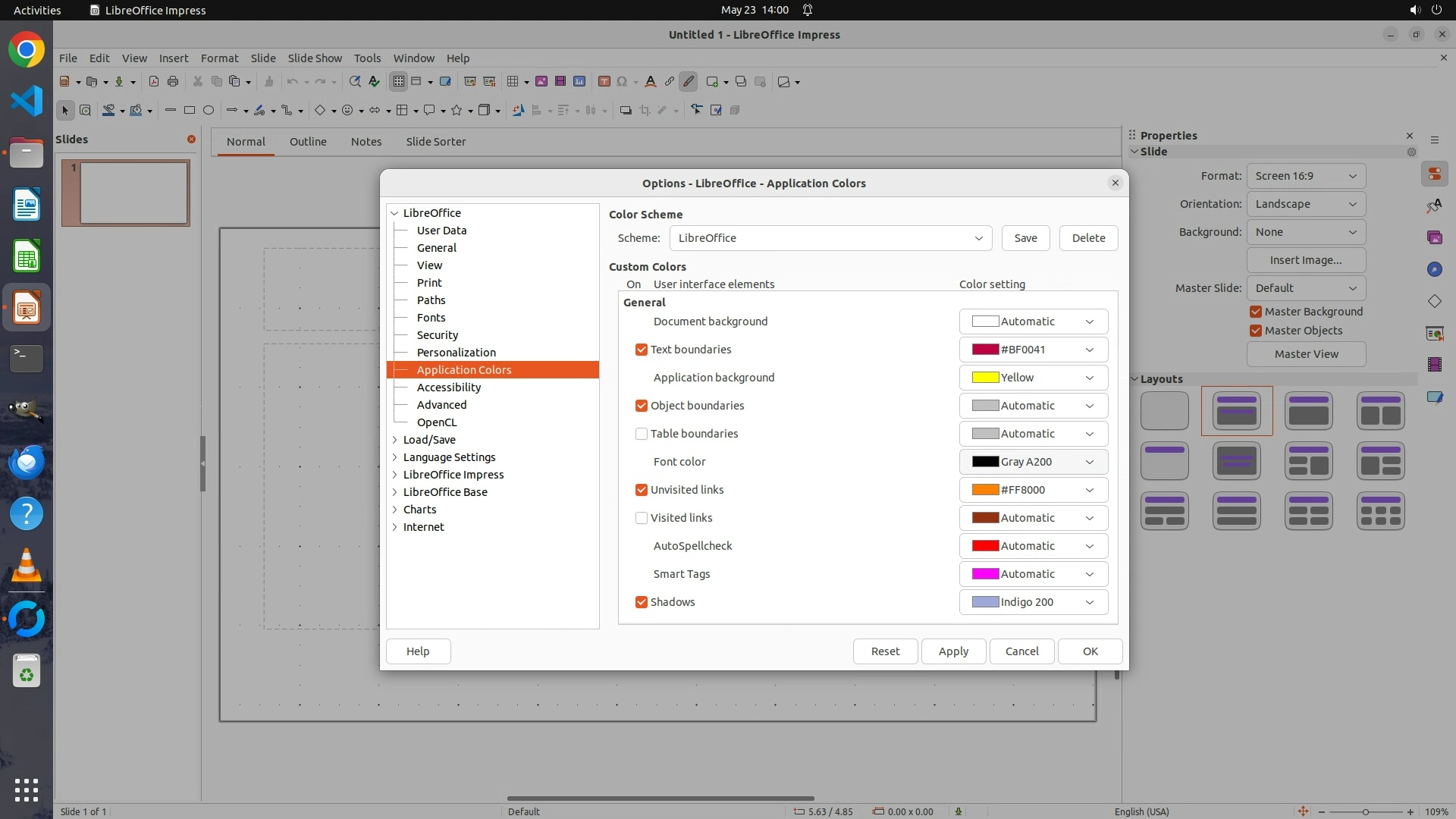Open VLC media player from the dock
This screenshot has width=1456, height=819.
coord(27,566)
